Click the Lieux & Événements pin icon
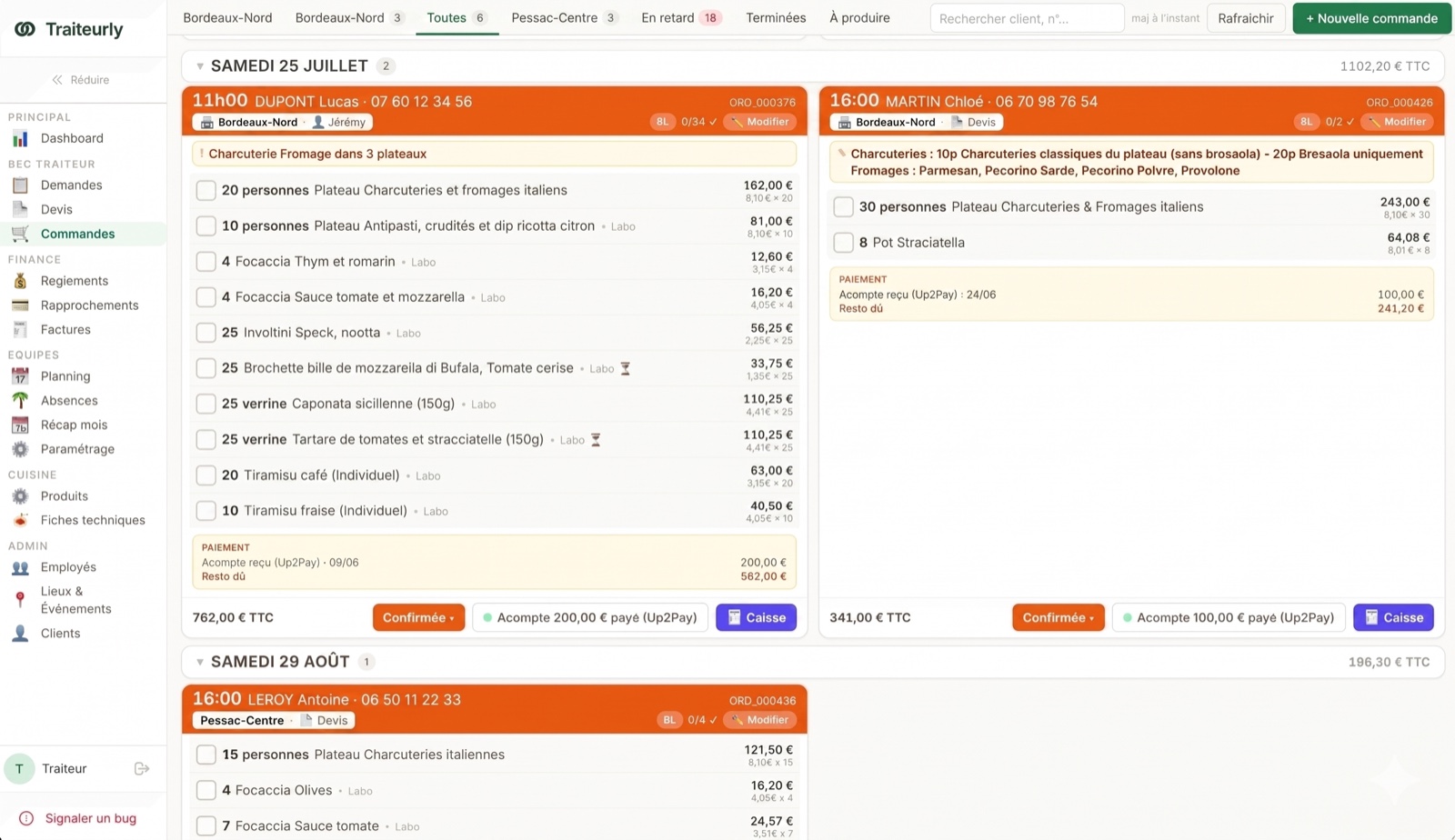 pos(20,600)
